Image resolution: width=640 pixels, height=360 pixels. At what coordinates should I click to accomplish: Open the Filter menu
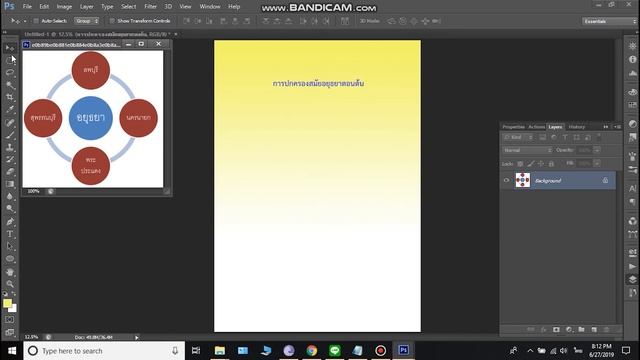(x=150, y=7)
